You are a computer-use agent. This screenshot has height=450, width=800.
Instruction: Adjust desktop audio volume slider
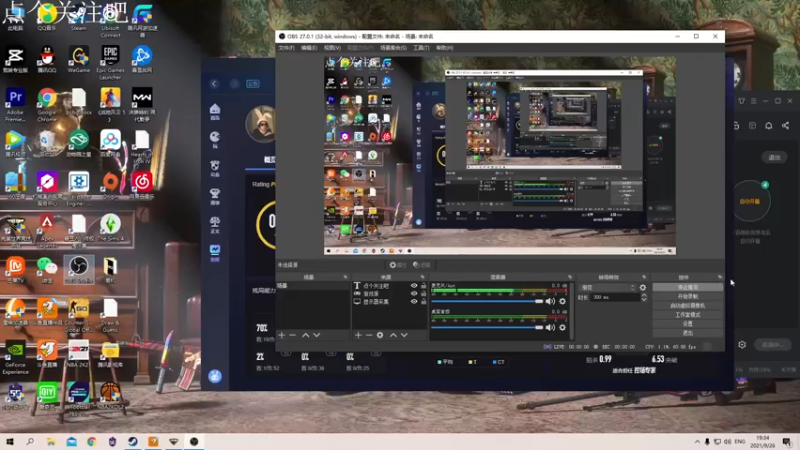tap(487, 328)
